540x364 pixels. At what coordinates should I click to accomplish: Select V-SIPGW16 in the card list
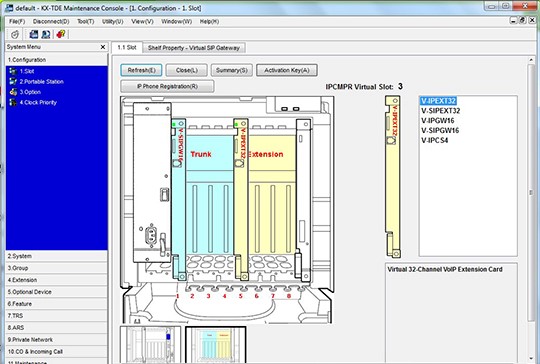[440, 131]
